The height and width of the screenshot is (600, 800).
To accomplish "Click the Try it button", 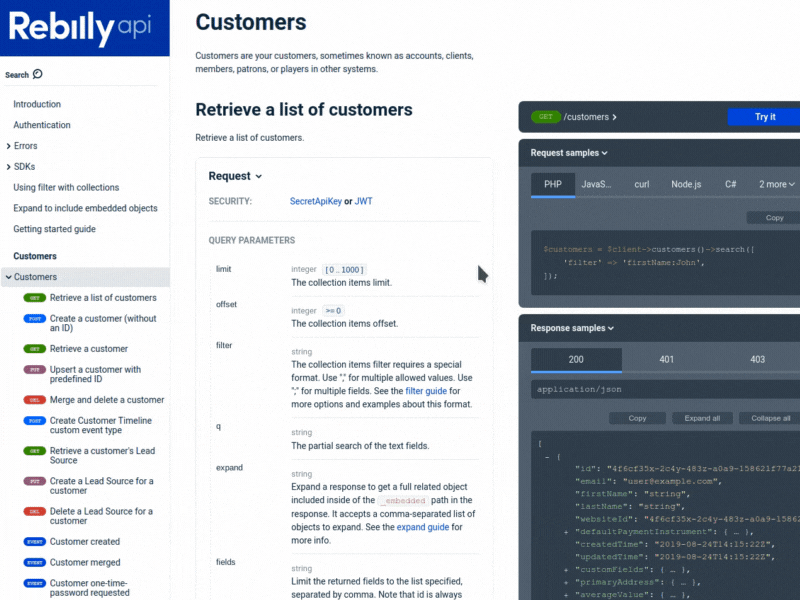I will (764, 117).
